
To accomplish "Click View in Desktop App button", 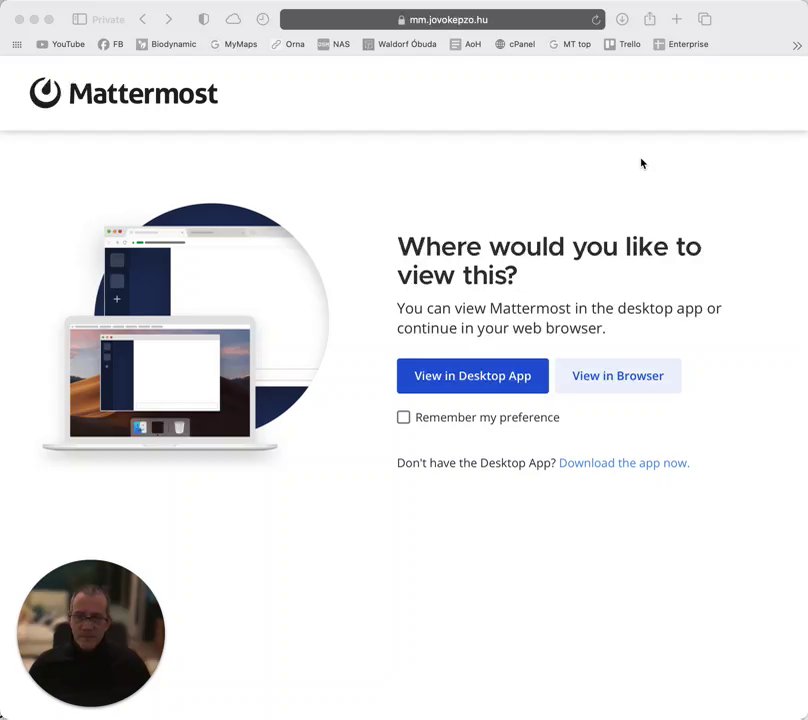I will coord(473,376).
